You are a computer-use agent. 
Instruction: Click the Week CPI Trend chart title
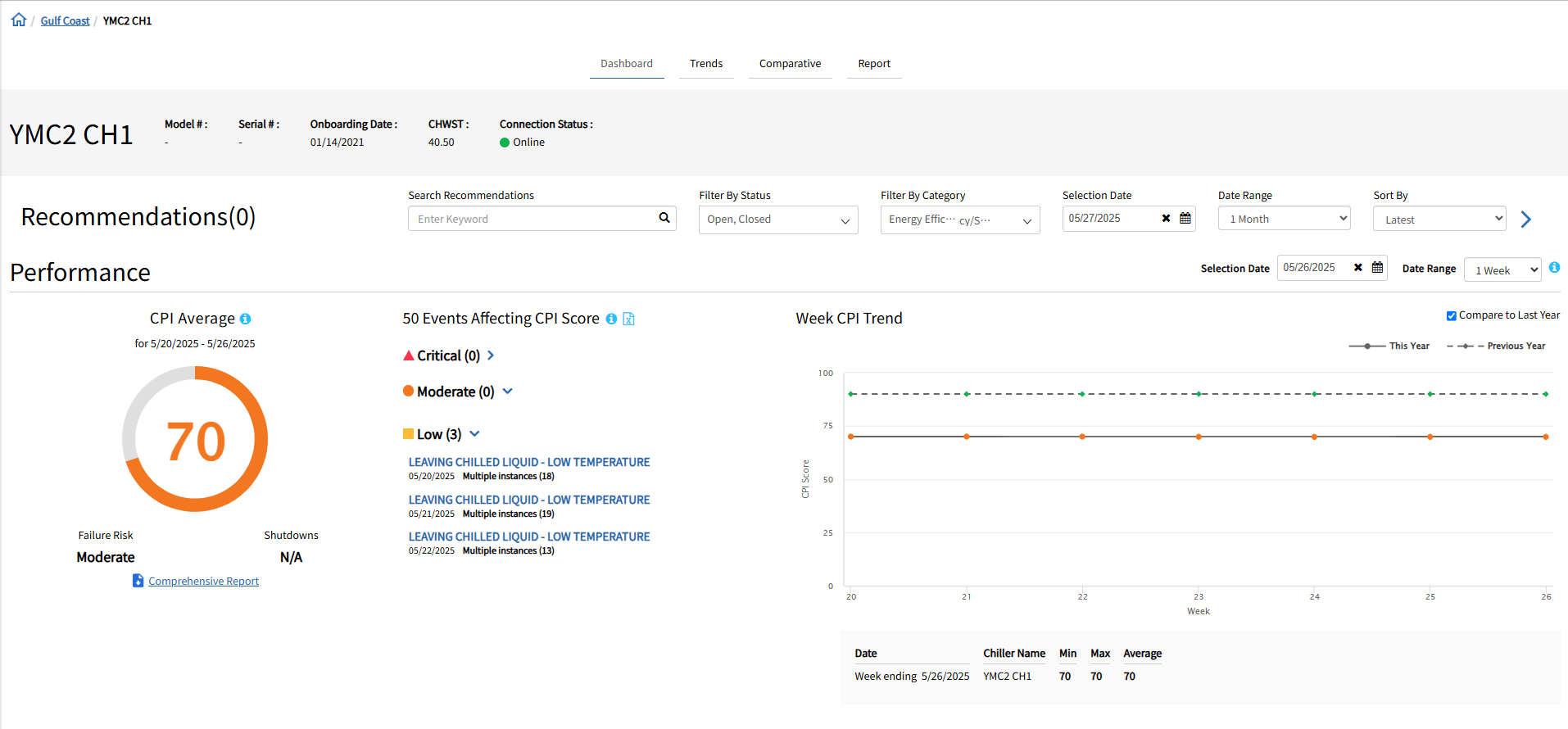(849, 319)
